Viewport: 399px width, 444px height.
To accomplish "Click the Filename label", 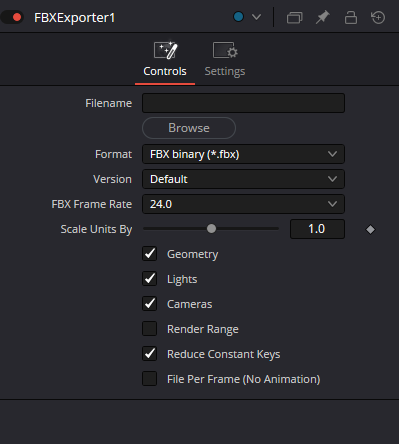I will click(x=108, y=103).
